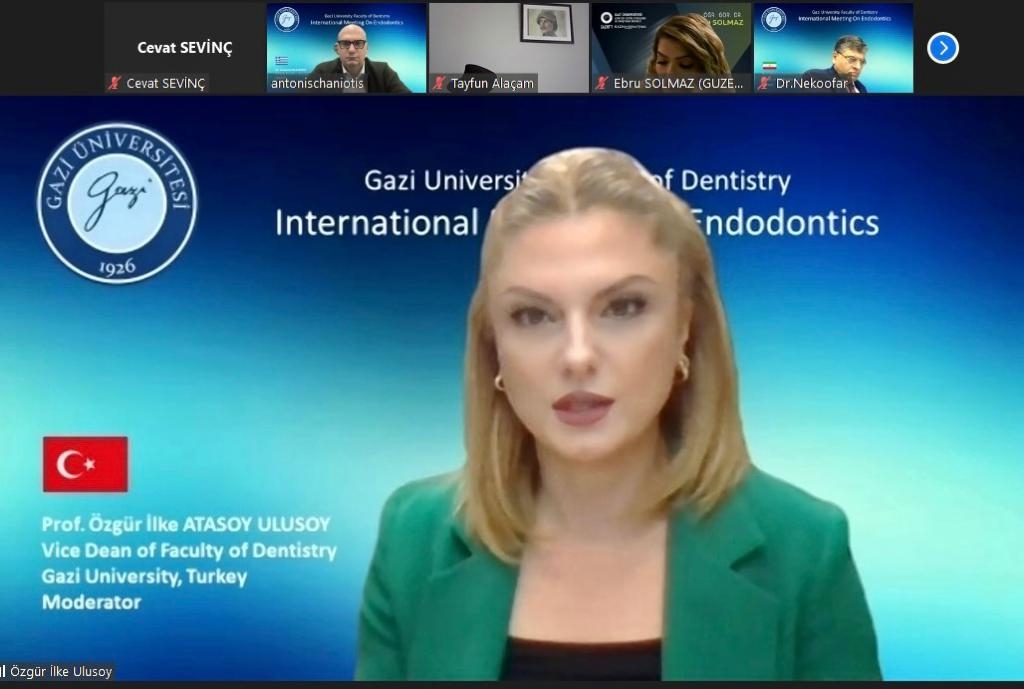Click the 'Özgür İlke Ulusoy' speaker name label
The width and height of the screenshot is (1024, 689).
(x=61, y=671)
